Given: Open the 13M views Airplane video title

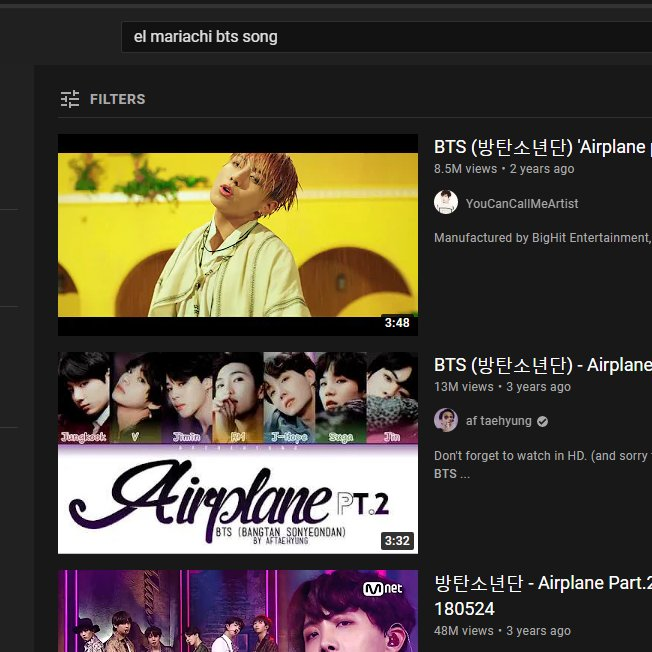Looking at the screenshot, I should pyautogui.click(x=543, y=365).
